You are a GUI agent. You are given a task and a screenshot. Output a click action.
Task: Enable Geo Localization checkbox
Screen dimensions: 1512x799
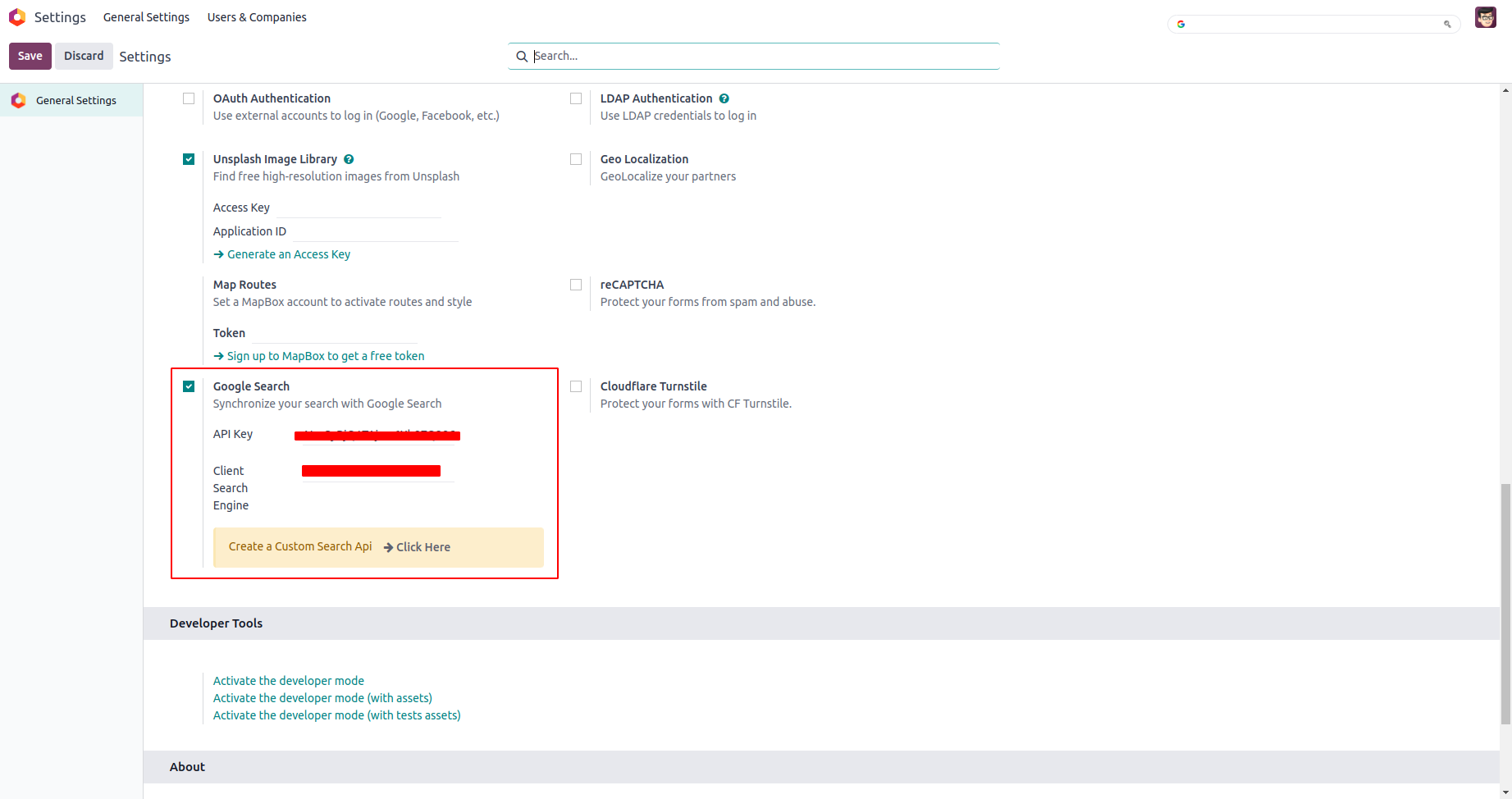point(576,159)
